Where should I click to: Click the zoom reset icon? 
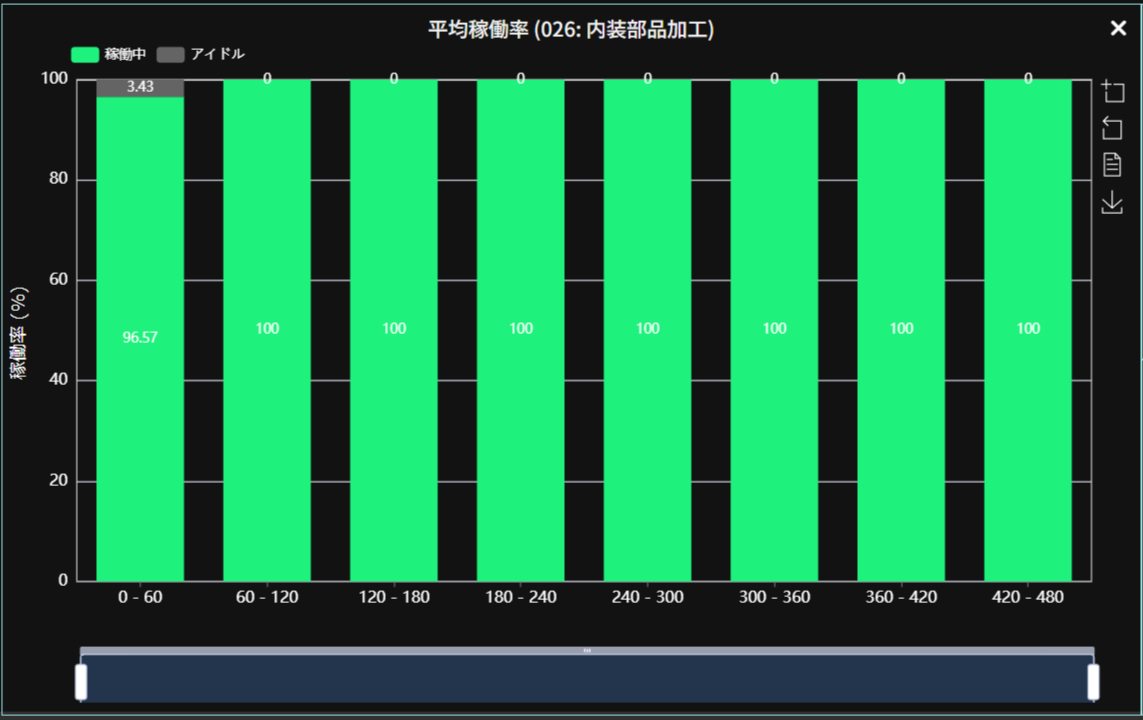point(1112,128)
